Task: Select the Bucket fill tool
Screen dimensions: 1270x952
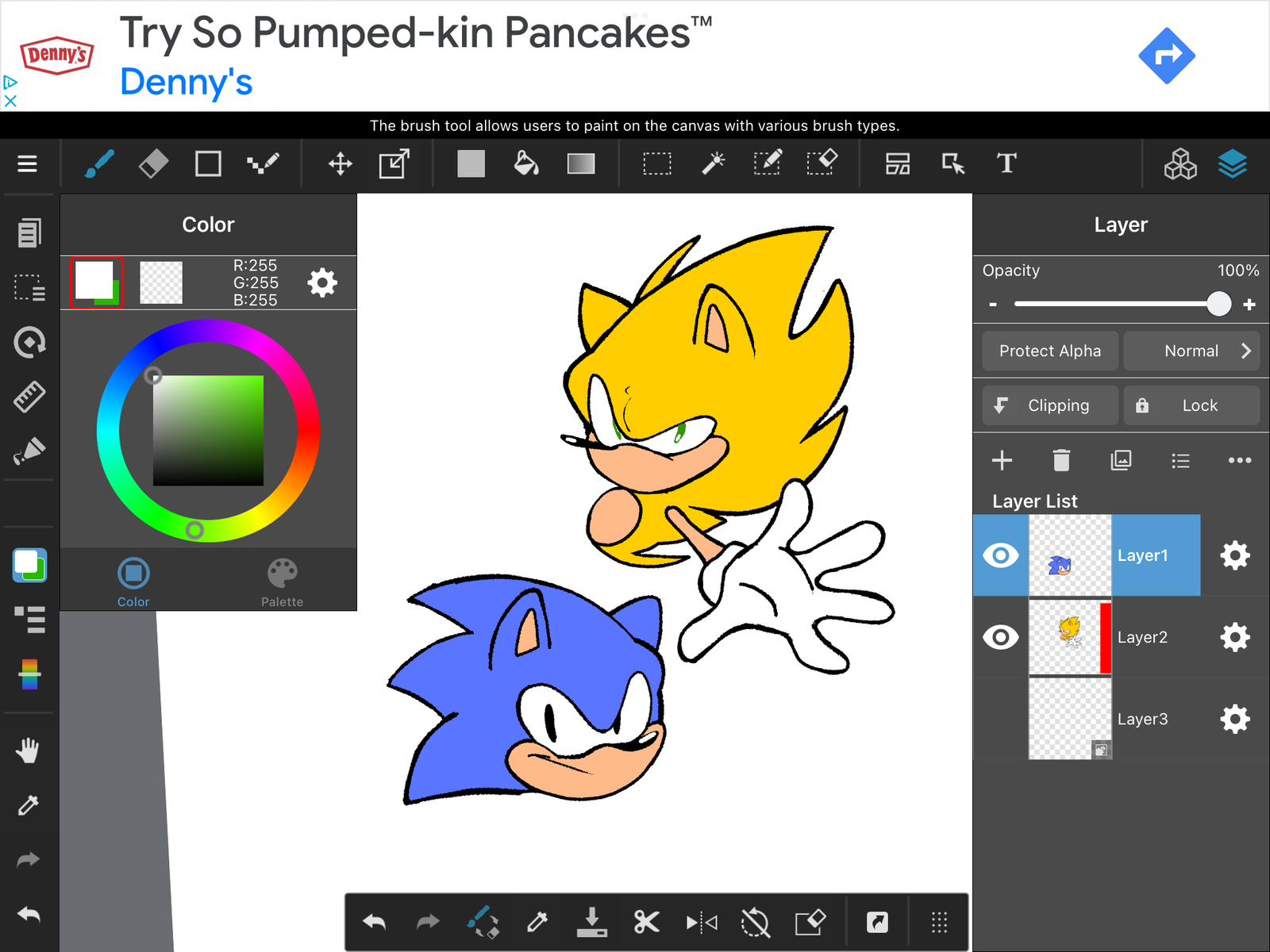Action: pos(525,163)
